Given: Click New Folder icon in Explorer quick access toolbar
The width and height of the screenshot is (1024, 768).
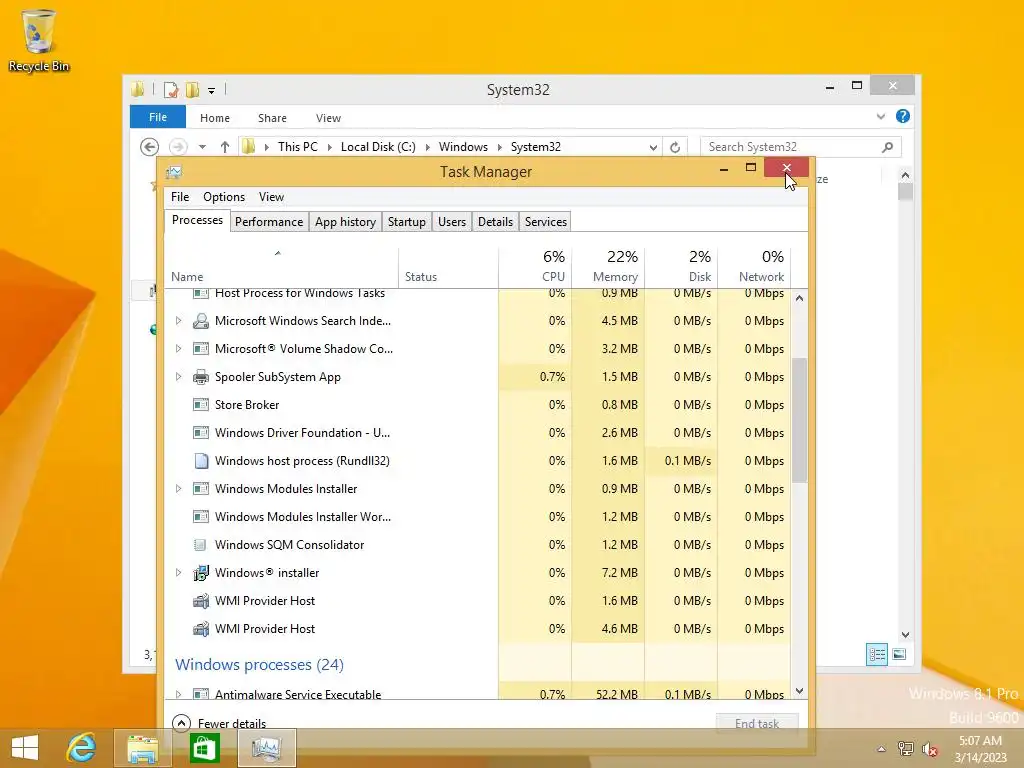Looking at the screenshot, I should [x=192, y=89].
